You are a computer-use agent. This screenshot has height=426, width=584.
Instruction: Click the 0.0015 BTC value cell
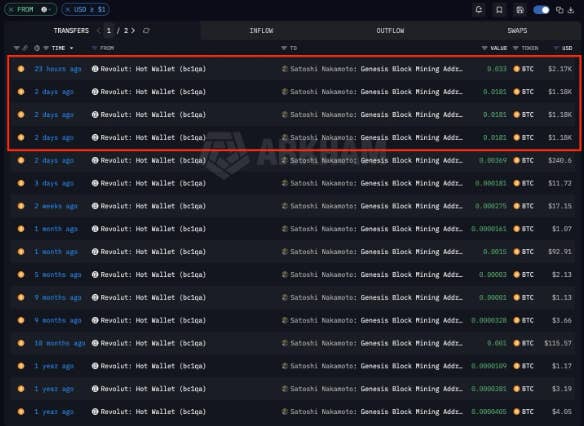click(x=495, y=252)
